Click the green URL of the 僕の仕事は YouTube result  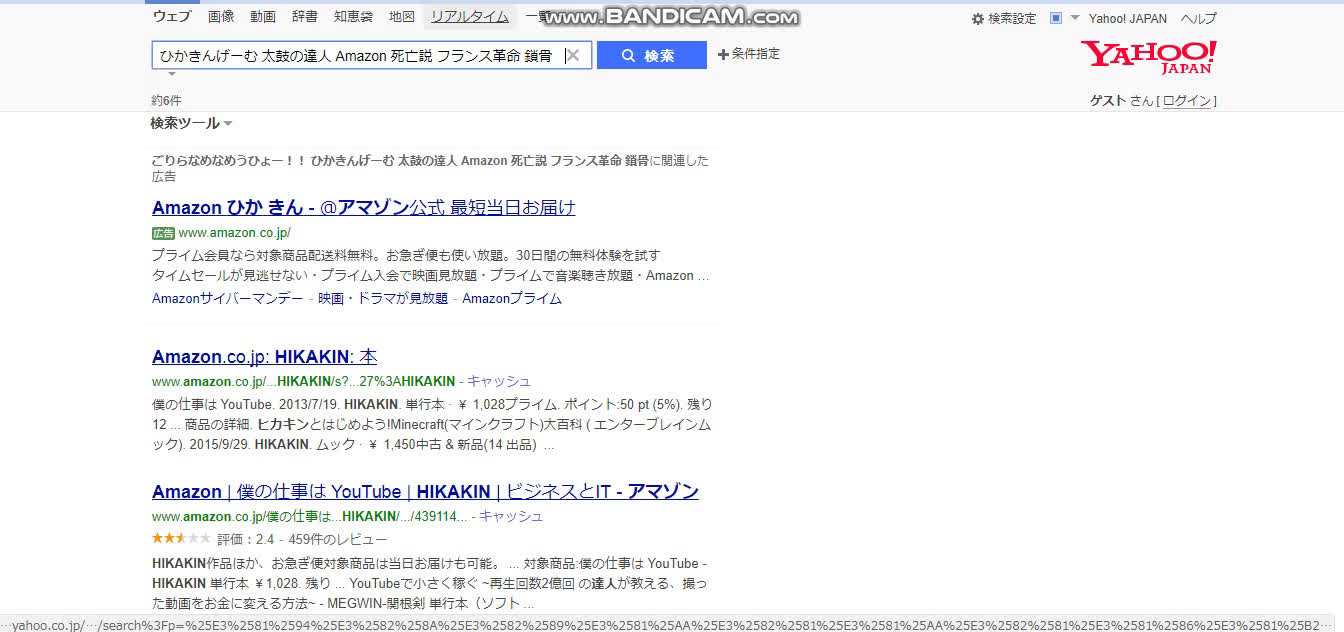tap(310, 517)
